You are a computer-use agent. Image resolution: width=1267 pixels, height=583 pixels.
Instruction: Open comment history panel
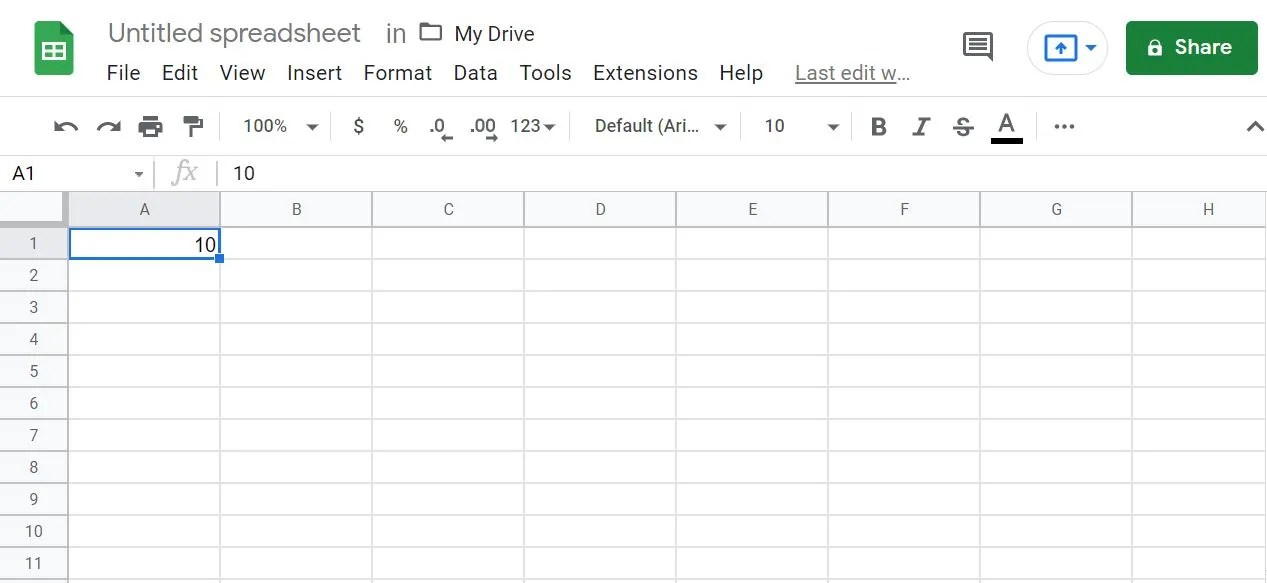click(976, 46)
